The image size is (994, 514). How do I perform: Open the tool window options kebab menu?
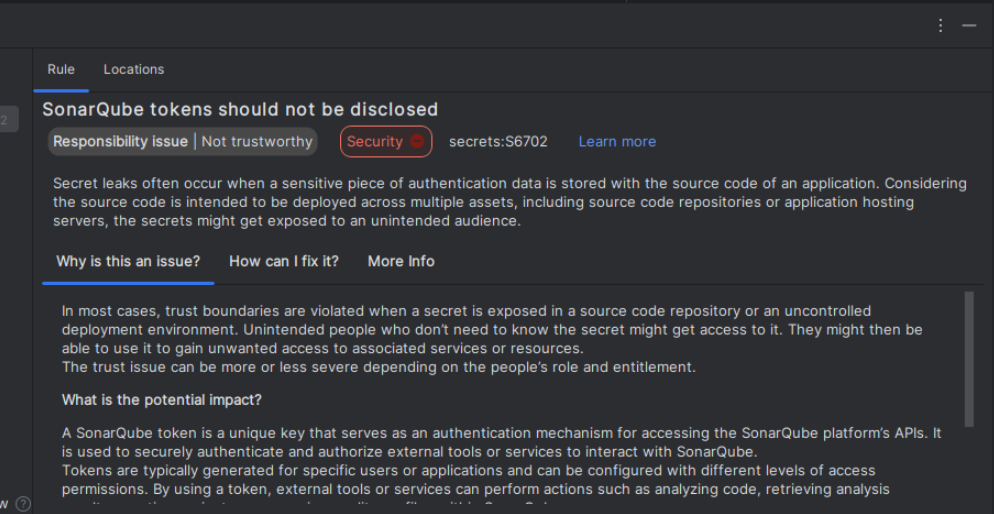click(x=941, y=25)
